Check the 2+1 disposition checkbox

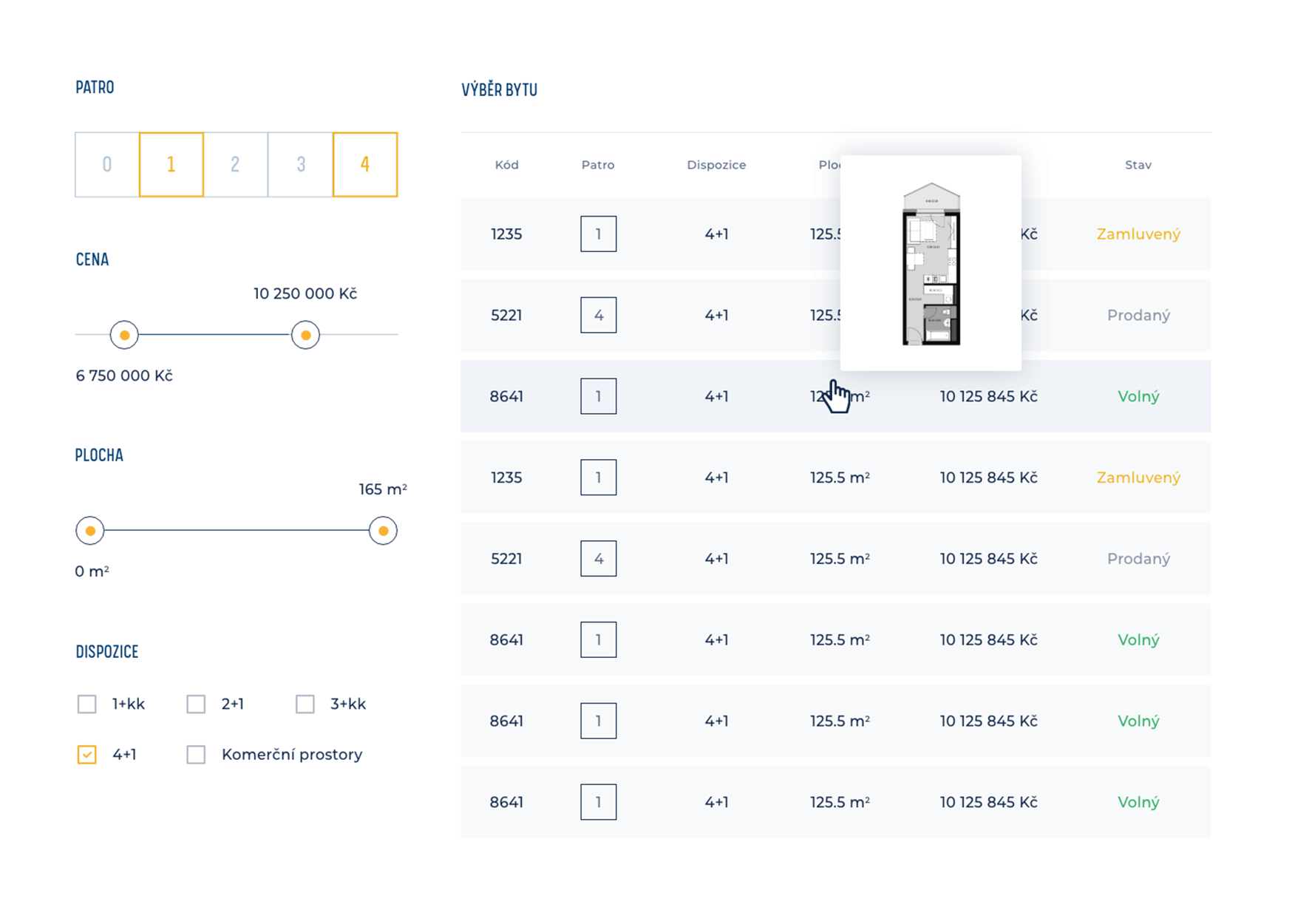pos(196,704)
